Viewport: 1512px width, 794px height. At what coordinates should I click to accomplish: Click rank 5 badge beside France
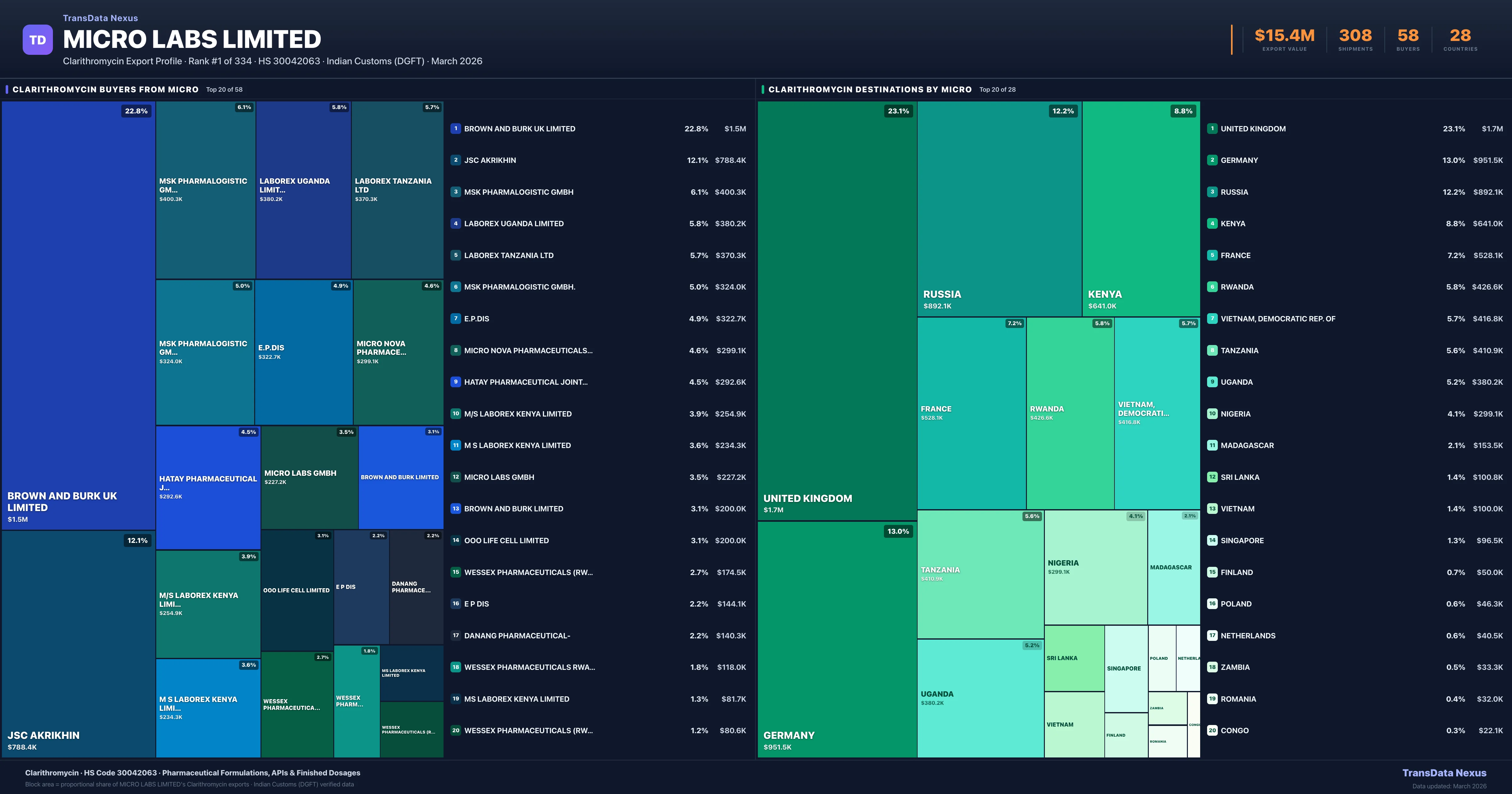click(x=1212, y=255)
